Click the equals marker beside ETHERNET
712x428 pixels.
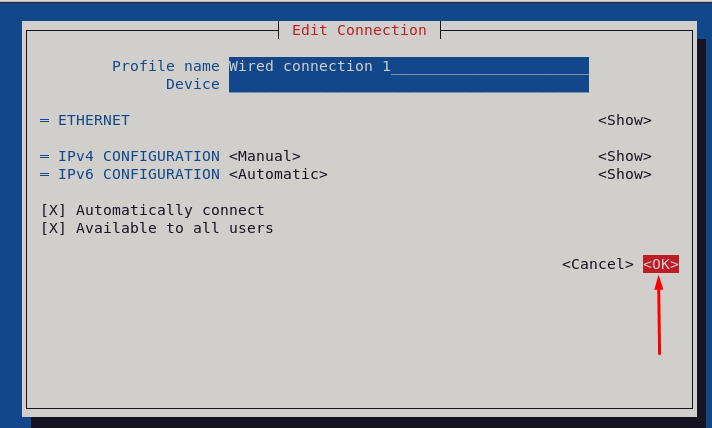point(44,120)
